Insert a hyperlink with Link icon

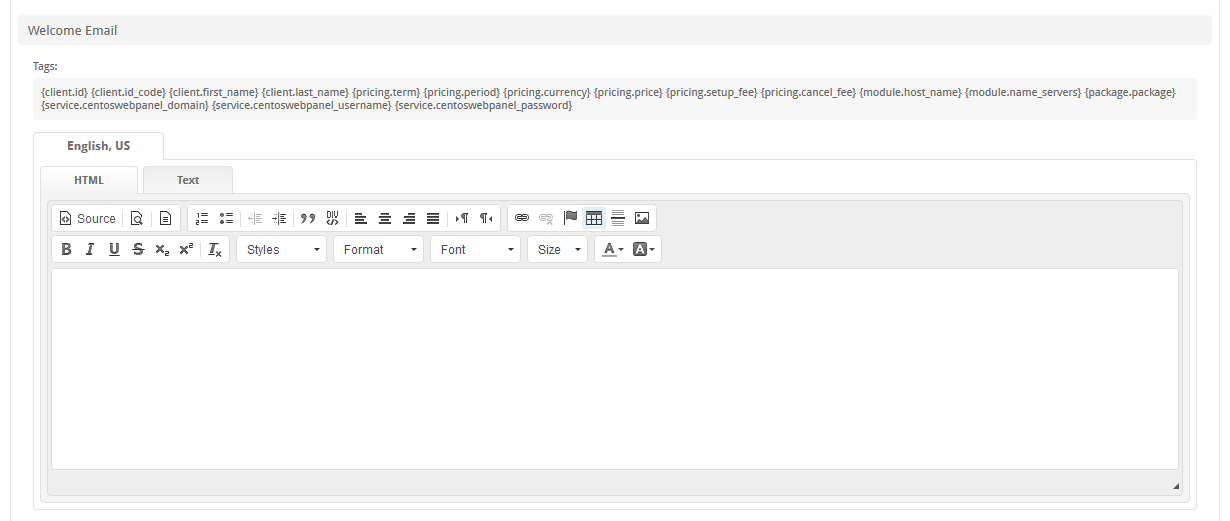(522, 218)
